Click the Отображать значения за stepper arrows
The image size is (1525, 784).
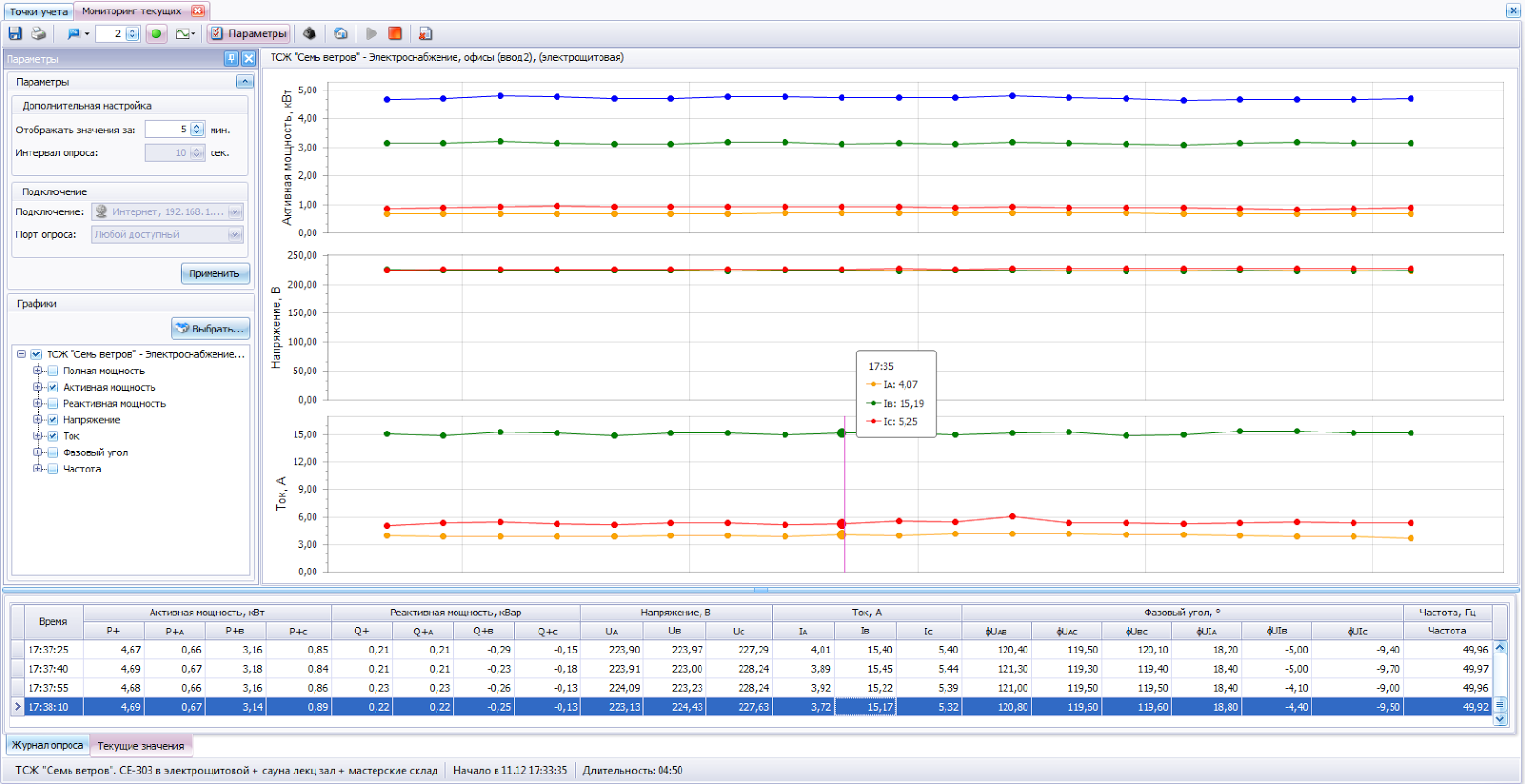pyautogui.click(x=197, y=130)
